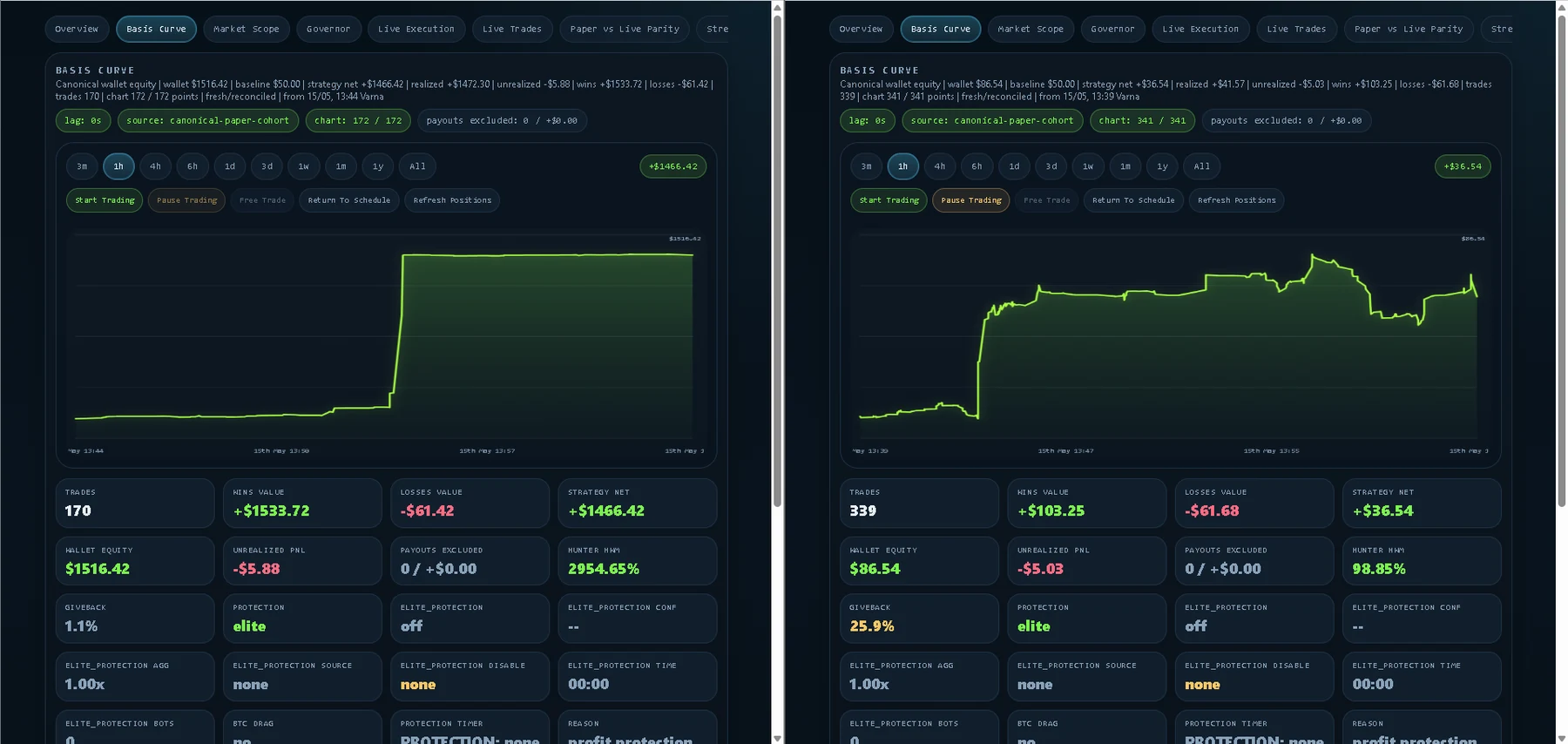Open Governor tab in left dashboard
Viewport: 1568px width, 744px height.
pos(328,29)
